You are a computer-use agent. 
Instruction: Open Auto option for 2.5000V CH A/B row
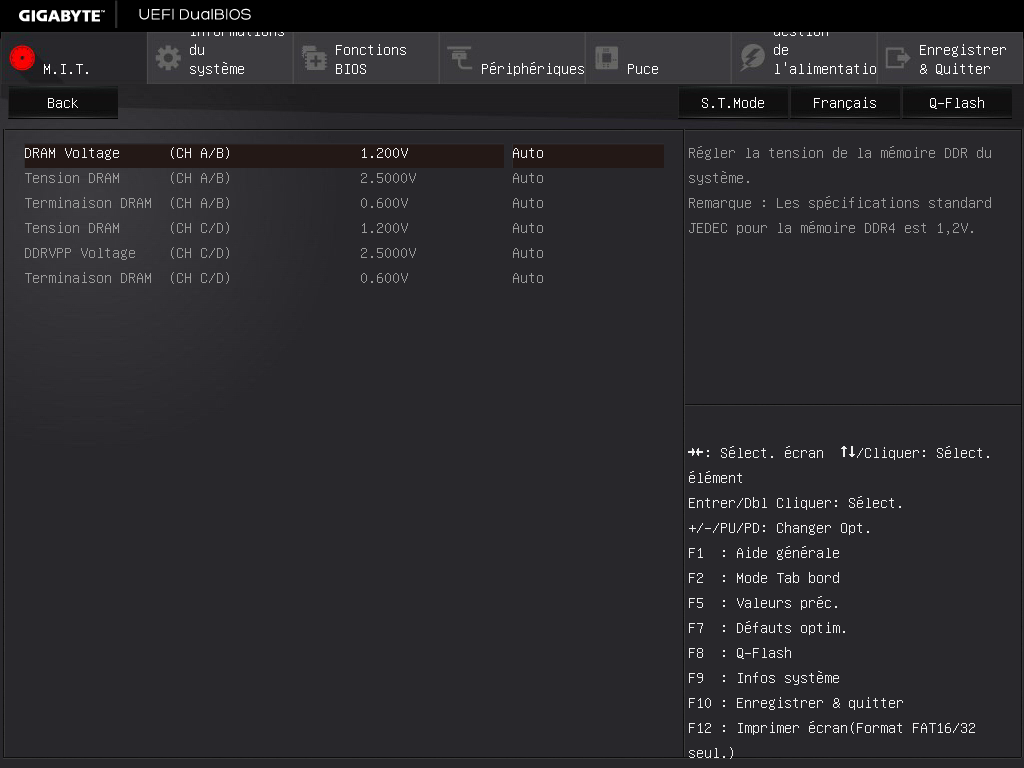click(528, 178)
